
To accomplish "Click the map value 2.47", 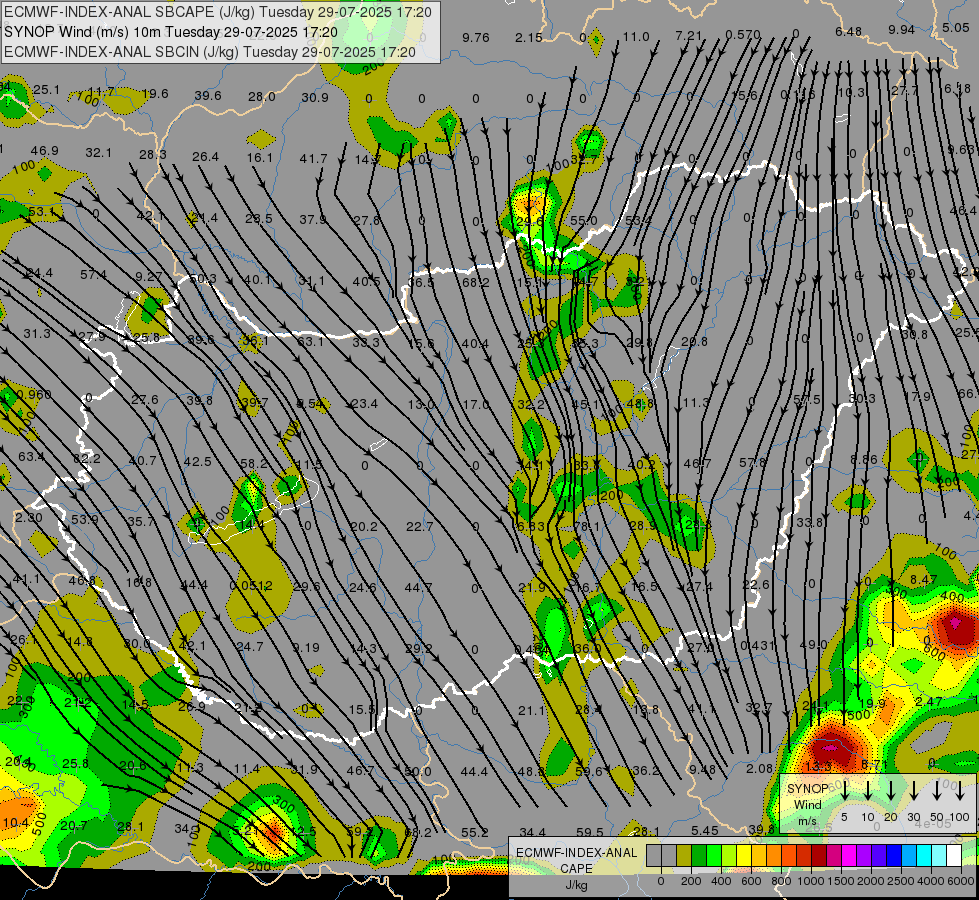I will coord(928,701).
